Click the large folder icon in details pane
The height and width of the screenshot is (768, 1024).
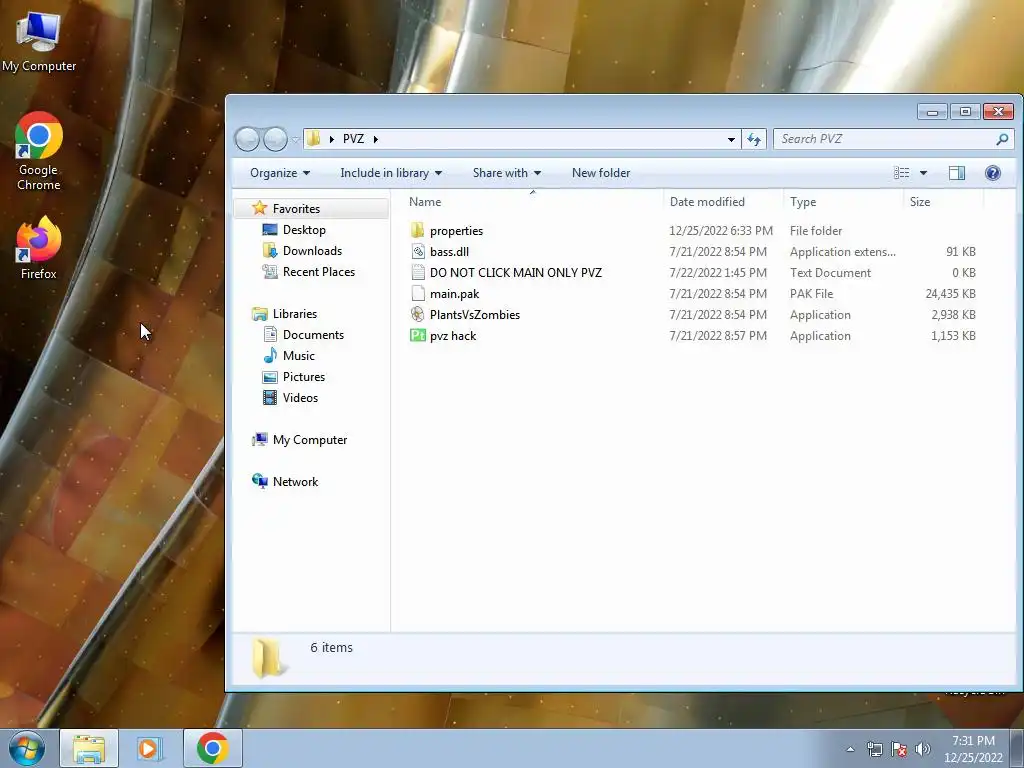point(267,657)
